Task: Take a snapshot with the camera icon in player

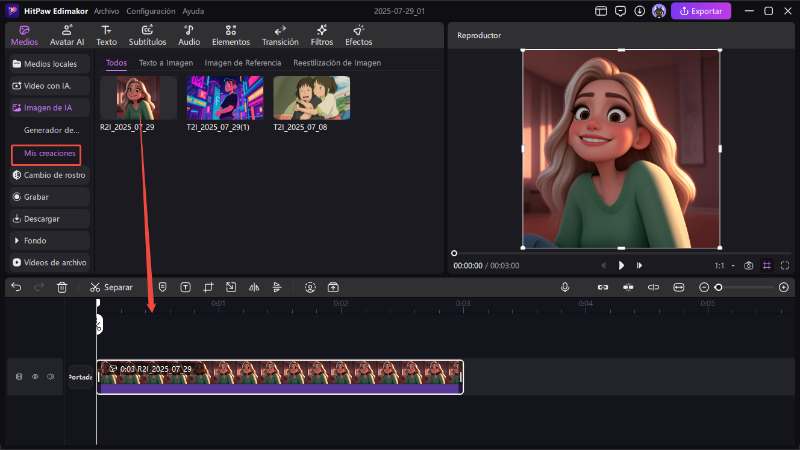Action: (748, 265)
